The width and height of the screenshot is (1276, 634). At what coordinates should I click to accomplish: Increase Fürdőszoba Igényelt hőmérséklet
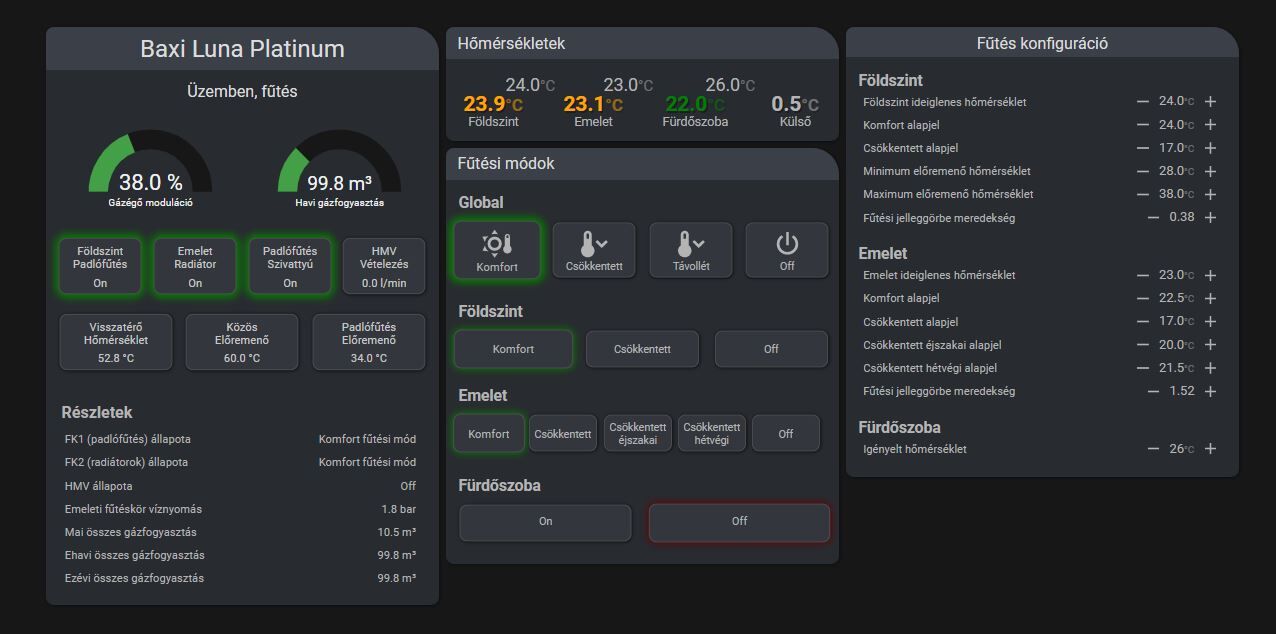tap(1210, 449)
